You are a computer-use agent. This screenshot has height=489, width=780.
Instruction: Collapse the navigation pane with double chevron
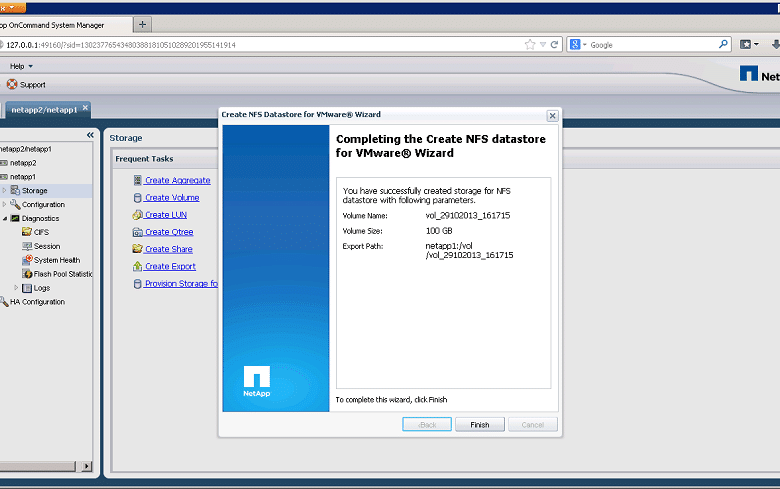[x=90, y=135]
